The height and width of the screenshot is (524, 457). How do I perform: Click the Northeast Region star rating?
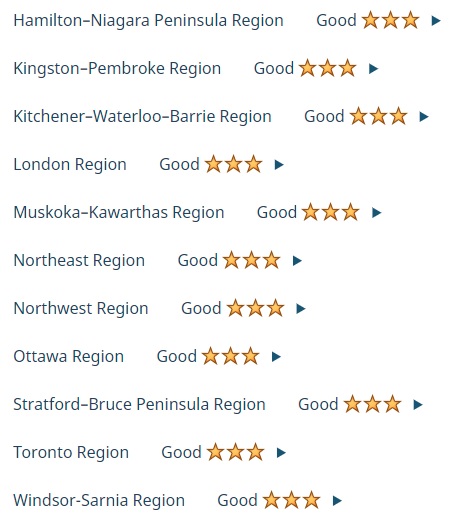tap(251, 260)
